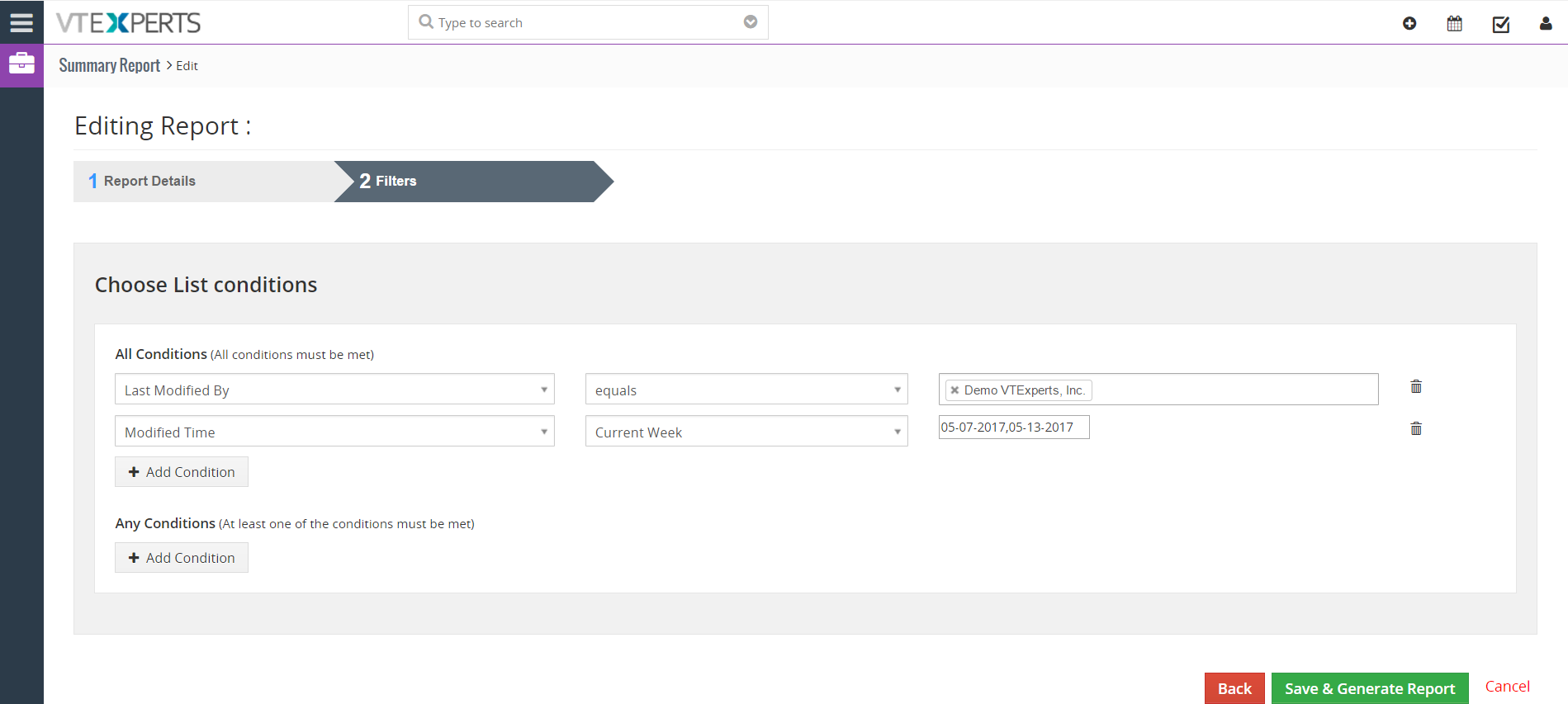This screenshot has width=1568, height=704.
Task: Click the search magnifier icon
Action: tap(426, 21)
